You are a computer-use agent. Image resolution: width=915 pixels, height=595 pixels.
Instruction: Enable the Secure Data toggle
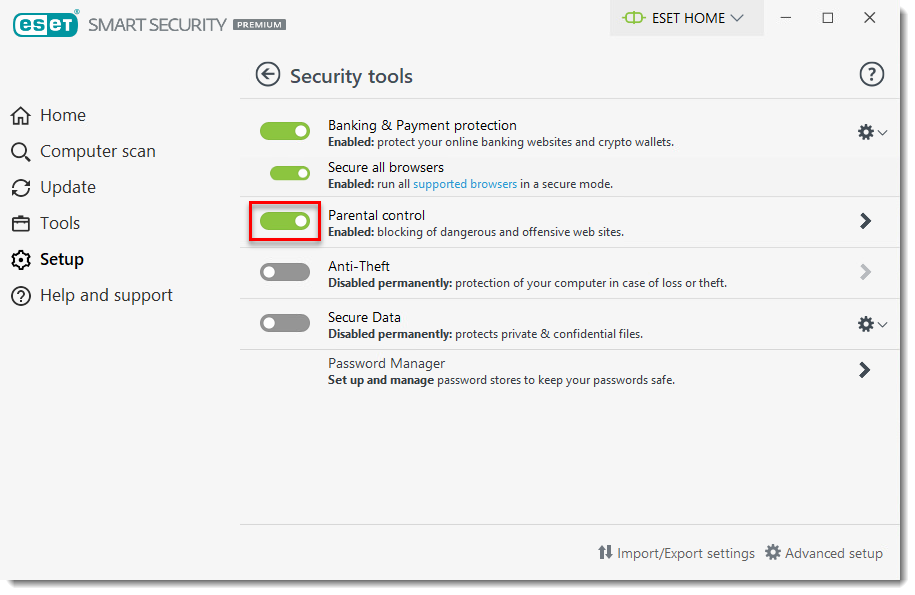(x=285, y=323)
